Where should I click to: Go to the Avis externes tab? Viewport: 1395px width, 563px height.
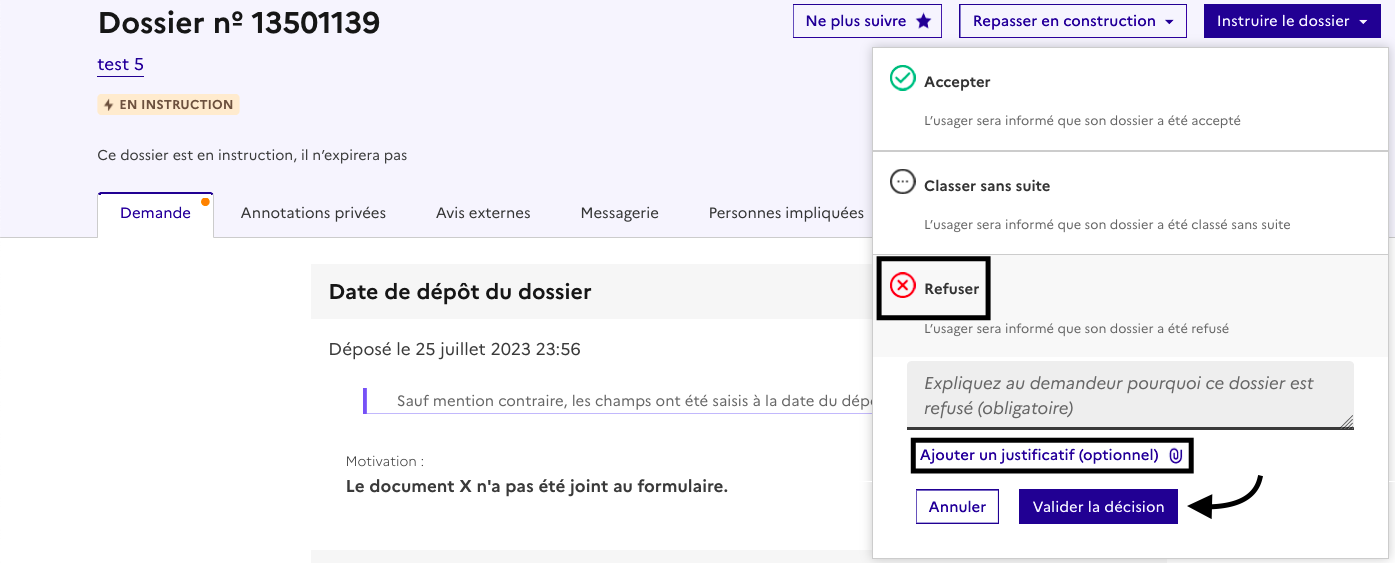pyautogui.click(x=483, y=213)
